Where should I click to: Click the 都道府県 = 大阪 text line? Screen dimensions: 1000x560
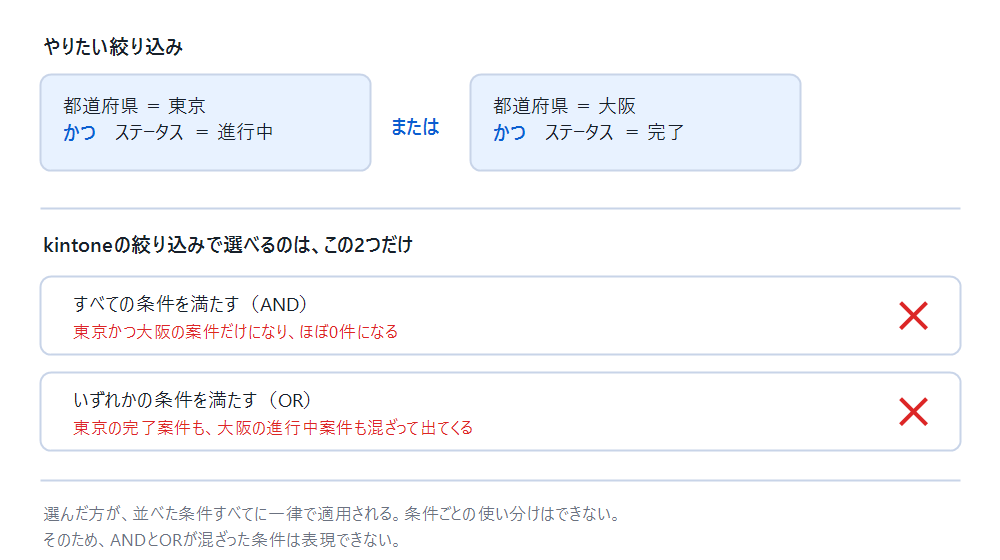point(564,105)
